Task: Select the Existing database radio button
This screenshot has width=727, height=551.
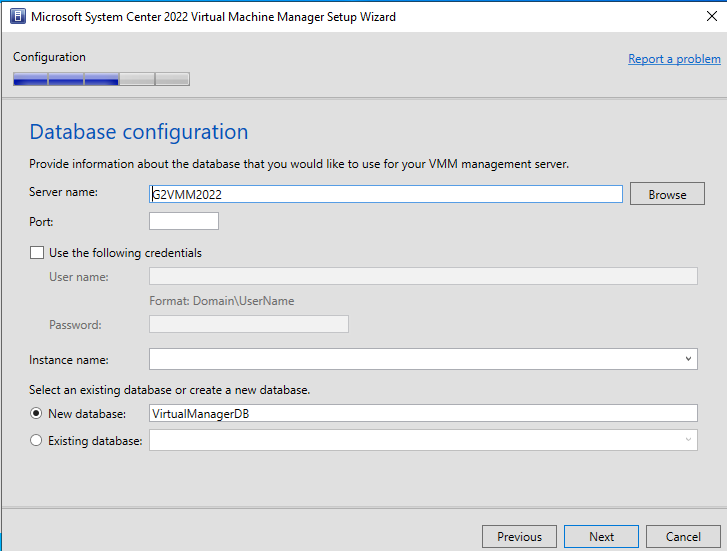Action: [37, 440]
